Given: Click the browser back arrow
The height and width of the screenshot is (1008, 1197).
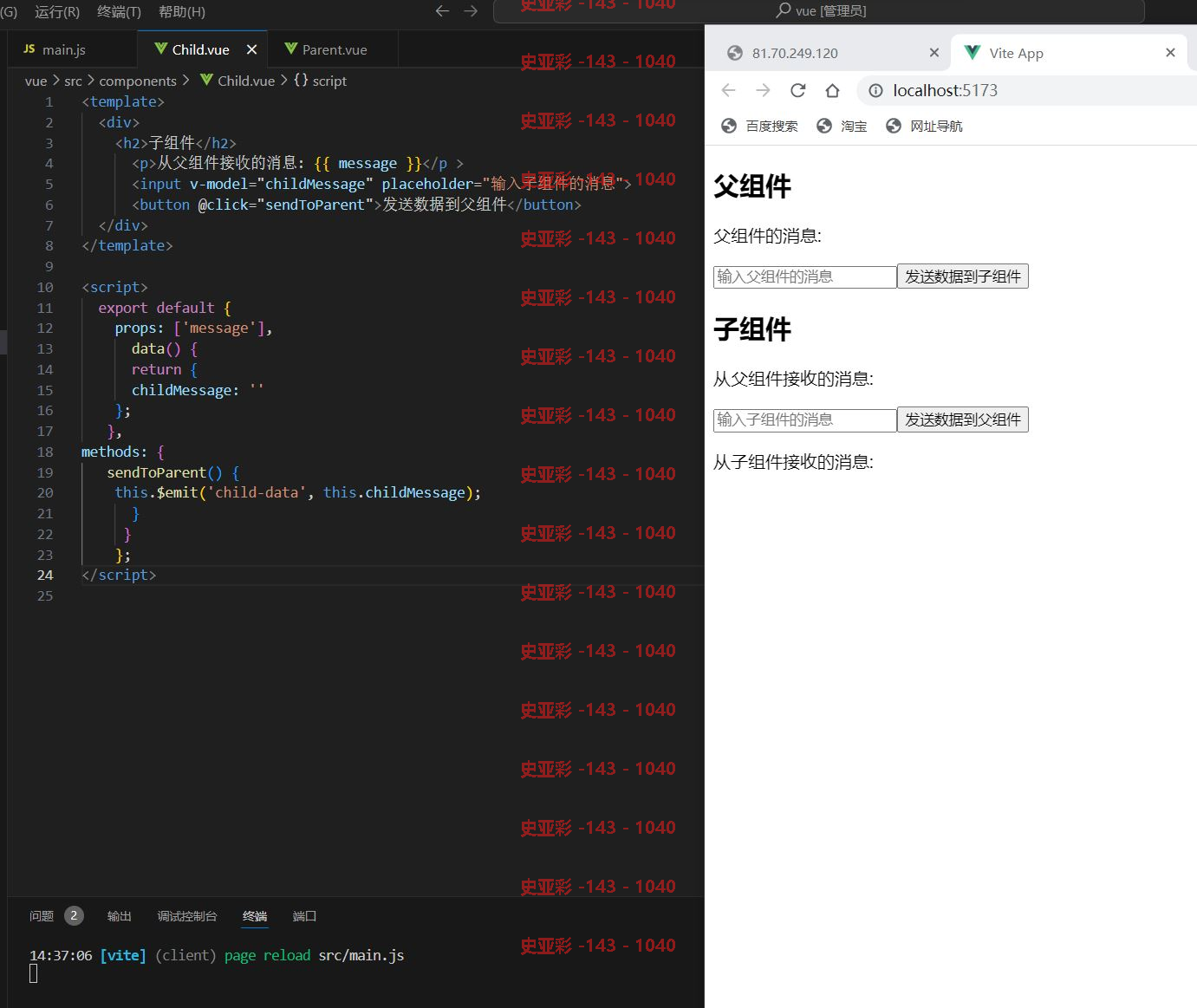Looking at the screenshot, I should point(728,90).
